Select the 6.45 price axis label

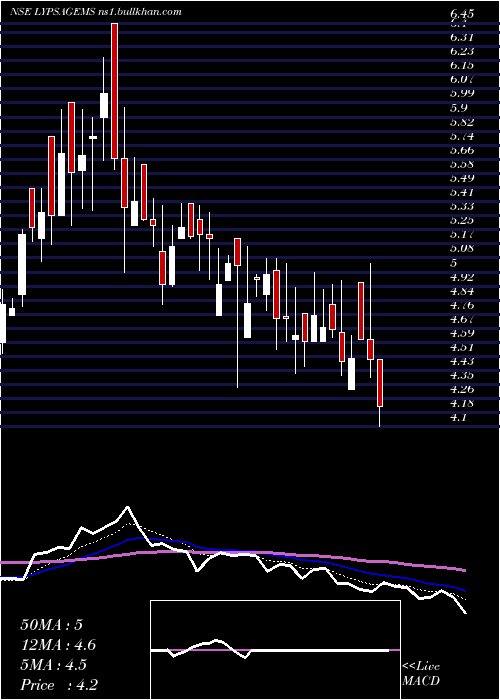(462, 15)
